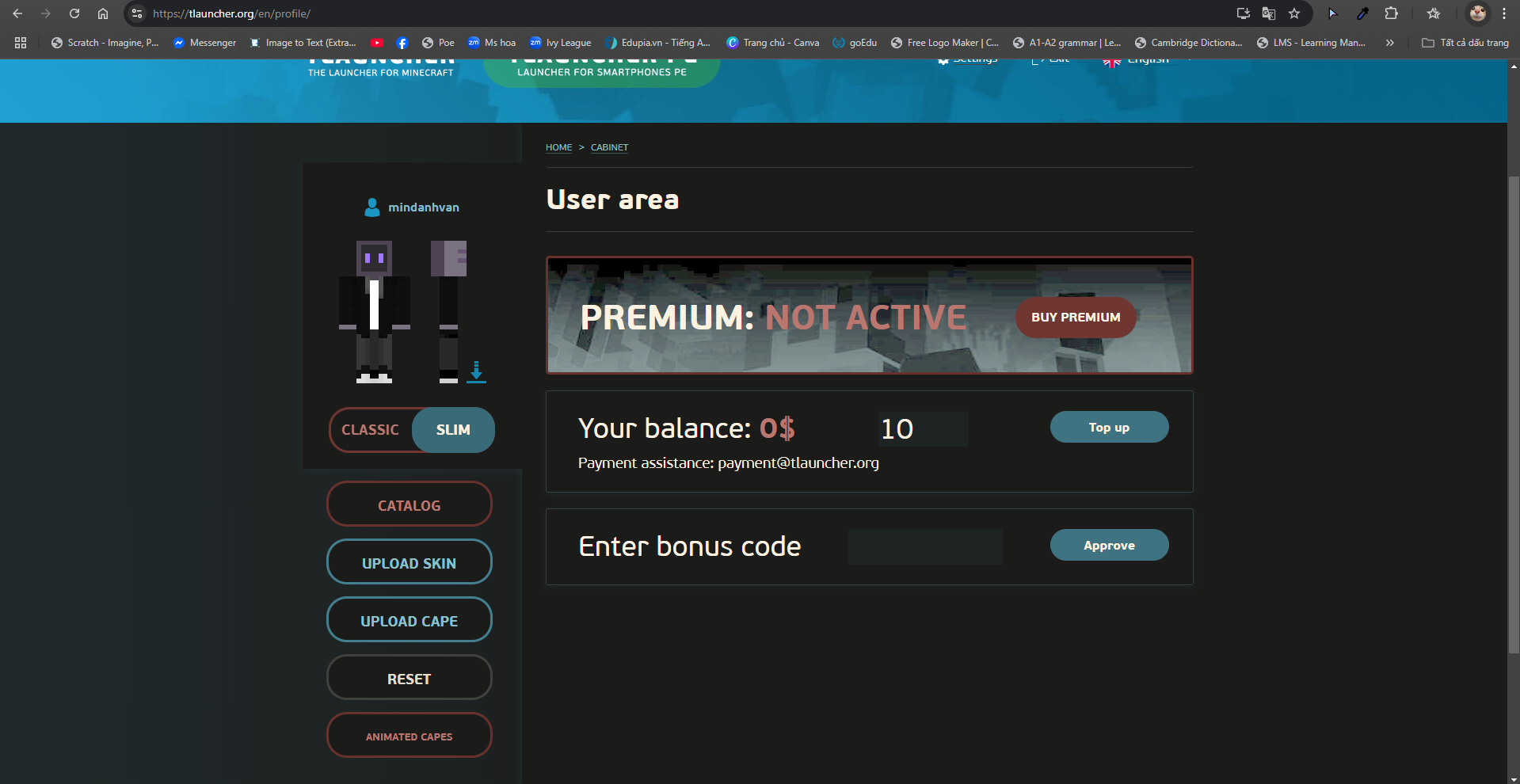Open the Chrome profile avatar

(x=1477, y=13)
